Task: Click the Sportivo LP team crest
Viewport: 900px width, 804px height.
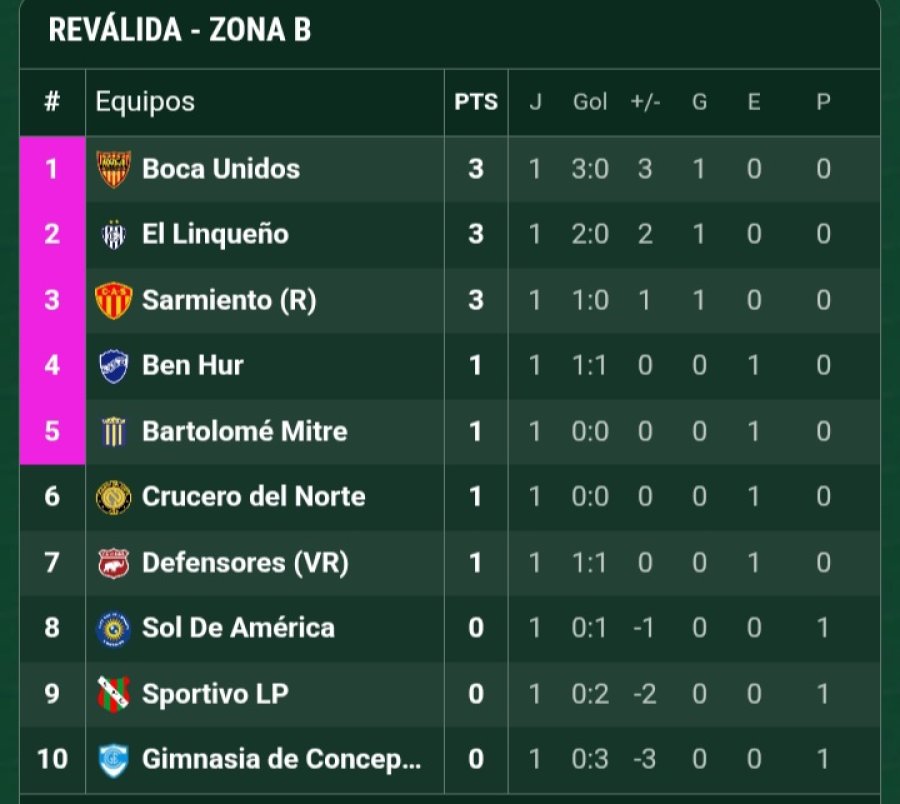Action: pos(113,694)
